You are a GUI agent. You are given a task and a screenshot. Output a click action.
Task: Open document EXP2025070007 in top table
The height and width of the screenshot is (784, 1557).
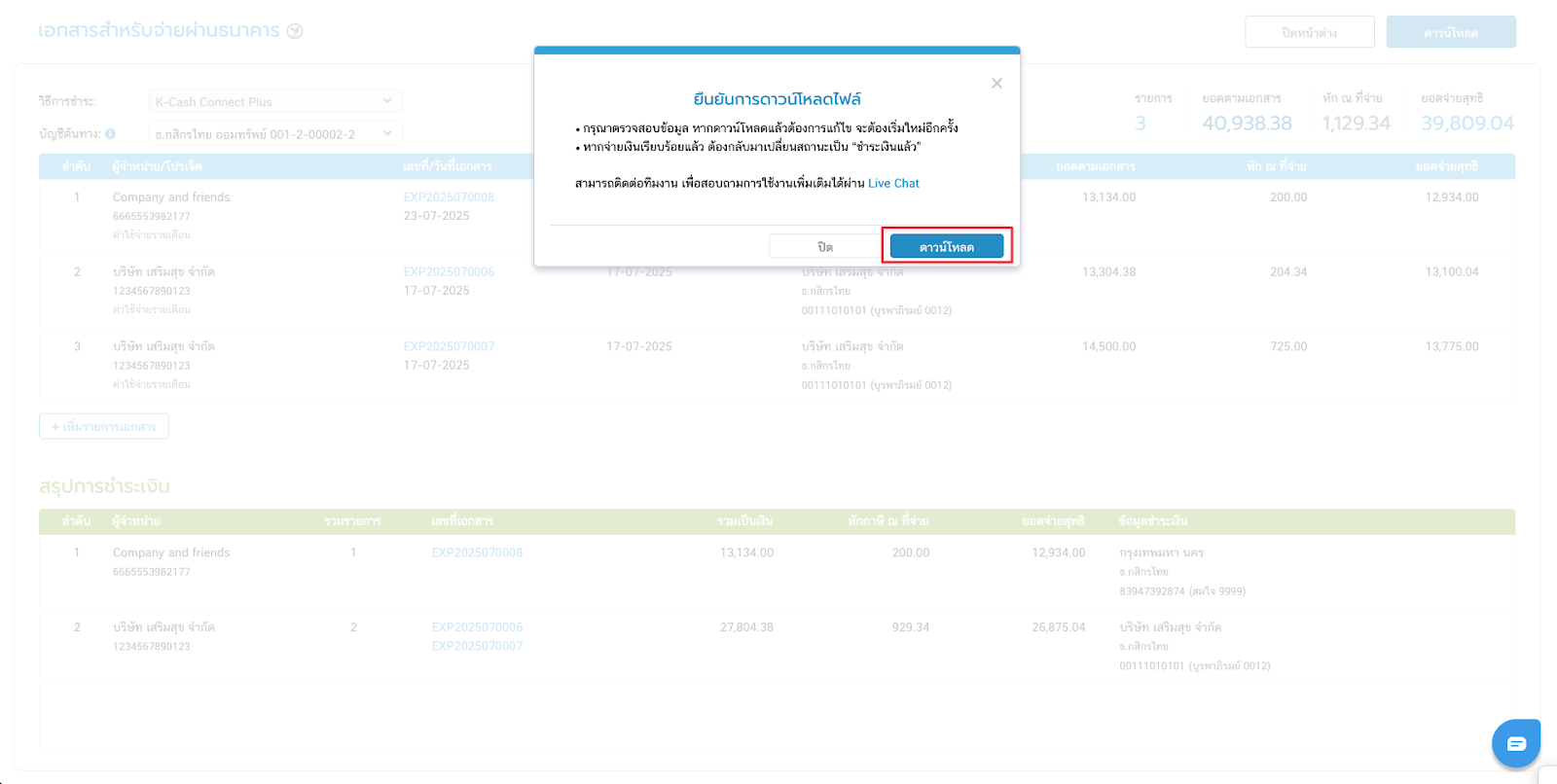(449, 346)
